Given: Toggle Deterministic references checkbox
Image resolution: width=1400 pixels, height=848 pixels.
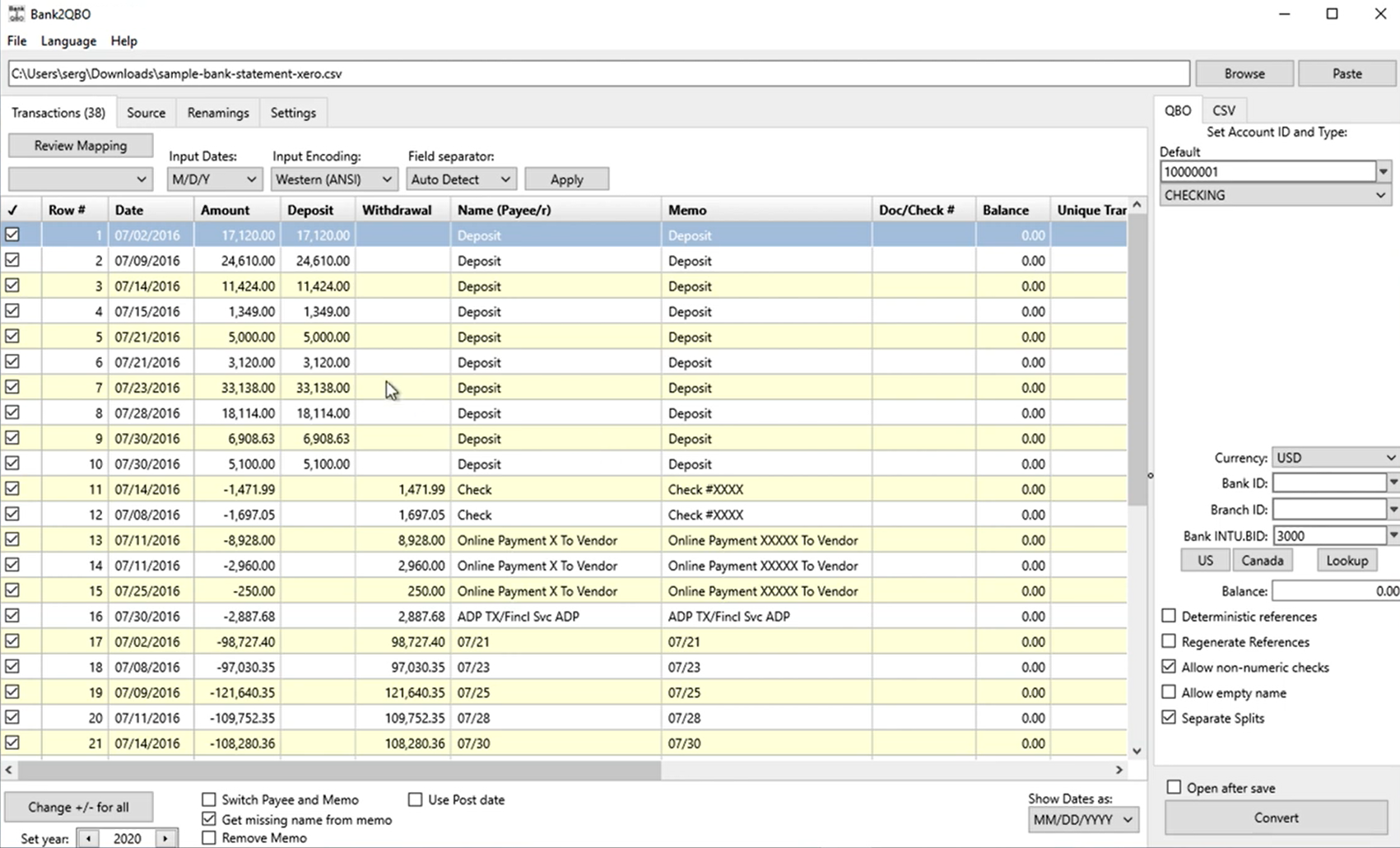Looking at the screenshot, I should [1169, 616].
